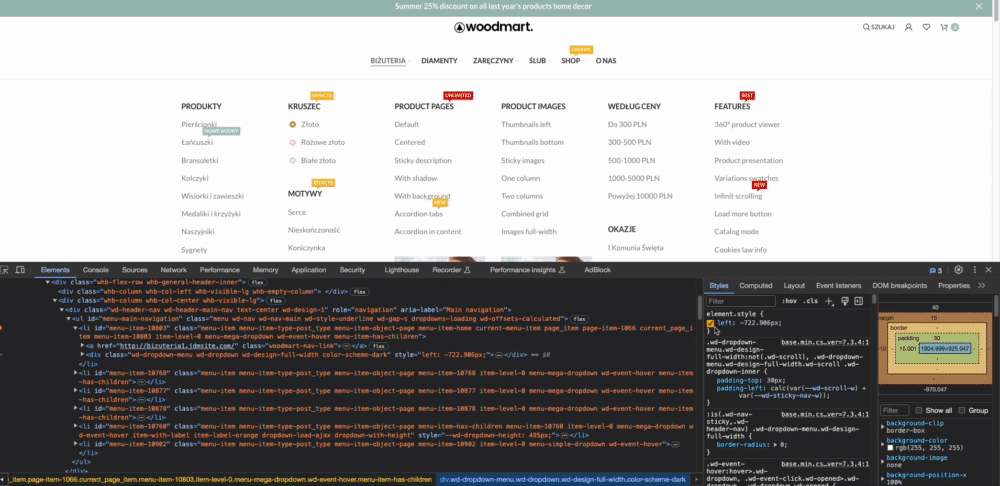Image resolution: width=1000 pixels, height=486 pixels.
Task: Open the DevTools issues counter badge
Action: (x=936, y=270)
